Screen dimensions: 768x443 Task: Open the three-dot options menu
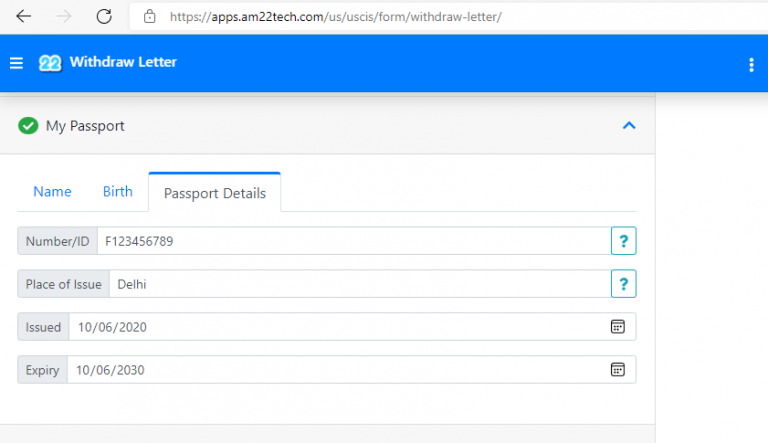coord(751,64)
